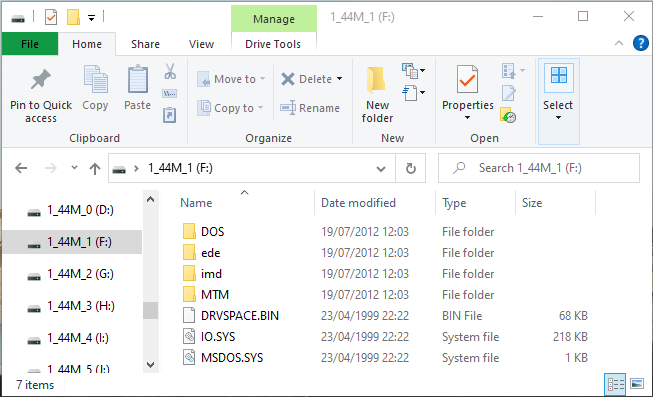The width and height of the screenshot is (653, 397).
Task: Select 1_44M_4 (I:) in navigation pane
Action: [72, 338]
